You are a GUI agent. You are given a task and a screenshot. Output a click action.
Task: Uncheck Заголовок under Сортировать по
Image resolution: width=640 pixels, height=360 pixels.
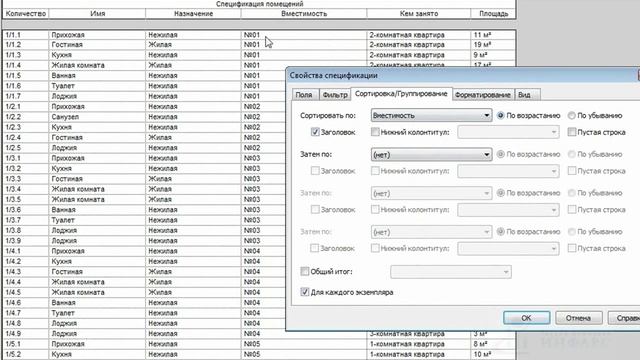[x=315, y=132]
